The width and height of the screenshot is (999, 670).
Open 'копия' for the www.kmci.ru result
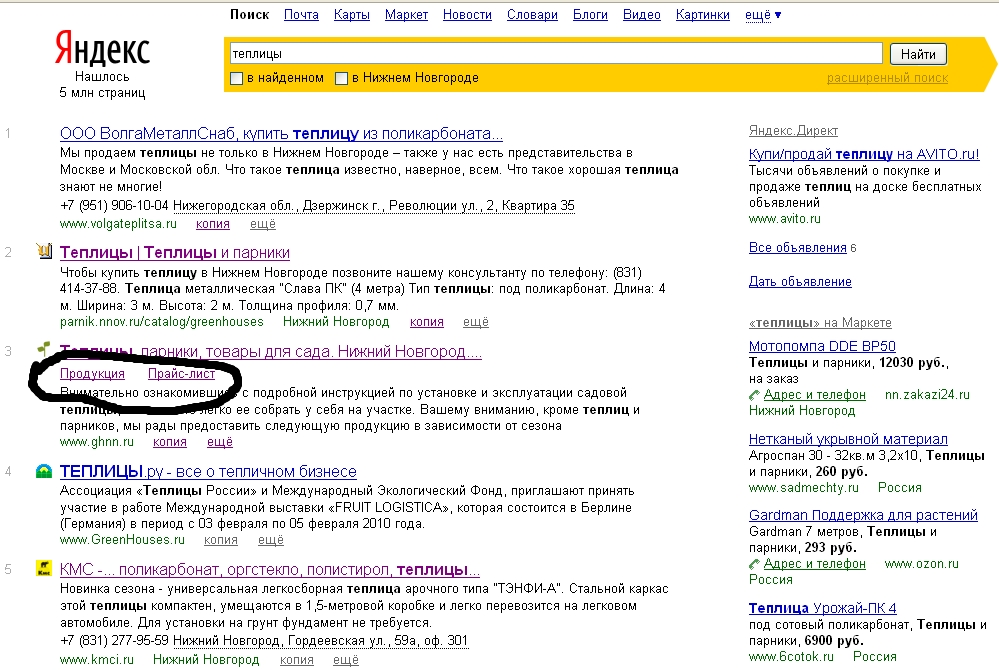point(297,659)
